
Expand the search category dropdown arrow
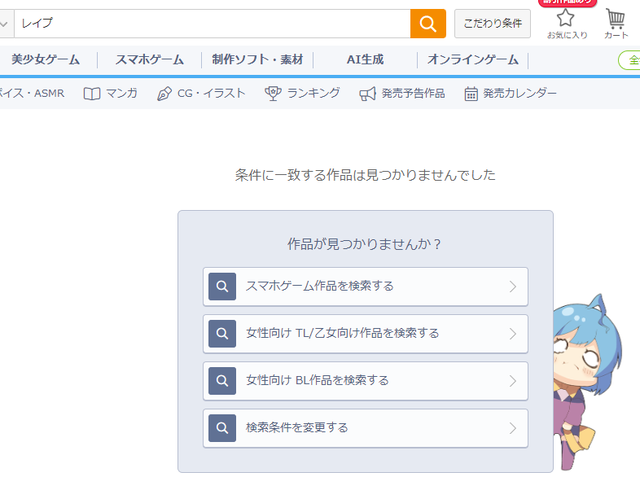[4, 24]
